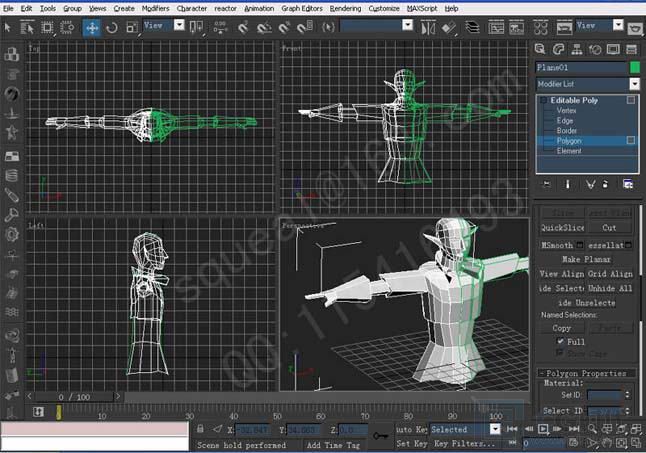Toggle Show End Result icon
The image size is (646, 453).
pyautogui.click(x=568, y=184)
